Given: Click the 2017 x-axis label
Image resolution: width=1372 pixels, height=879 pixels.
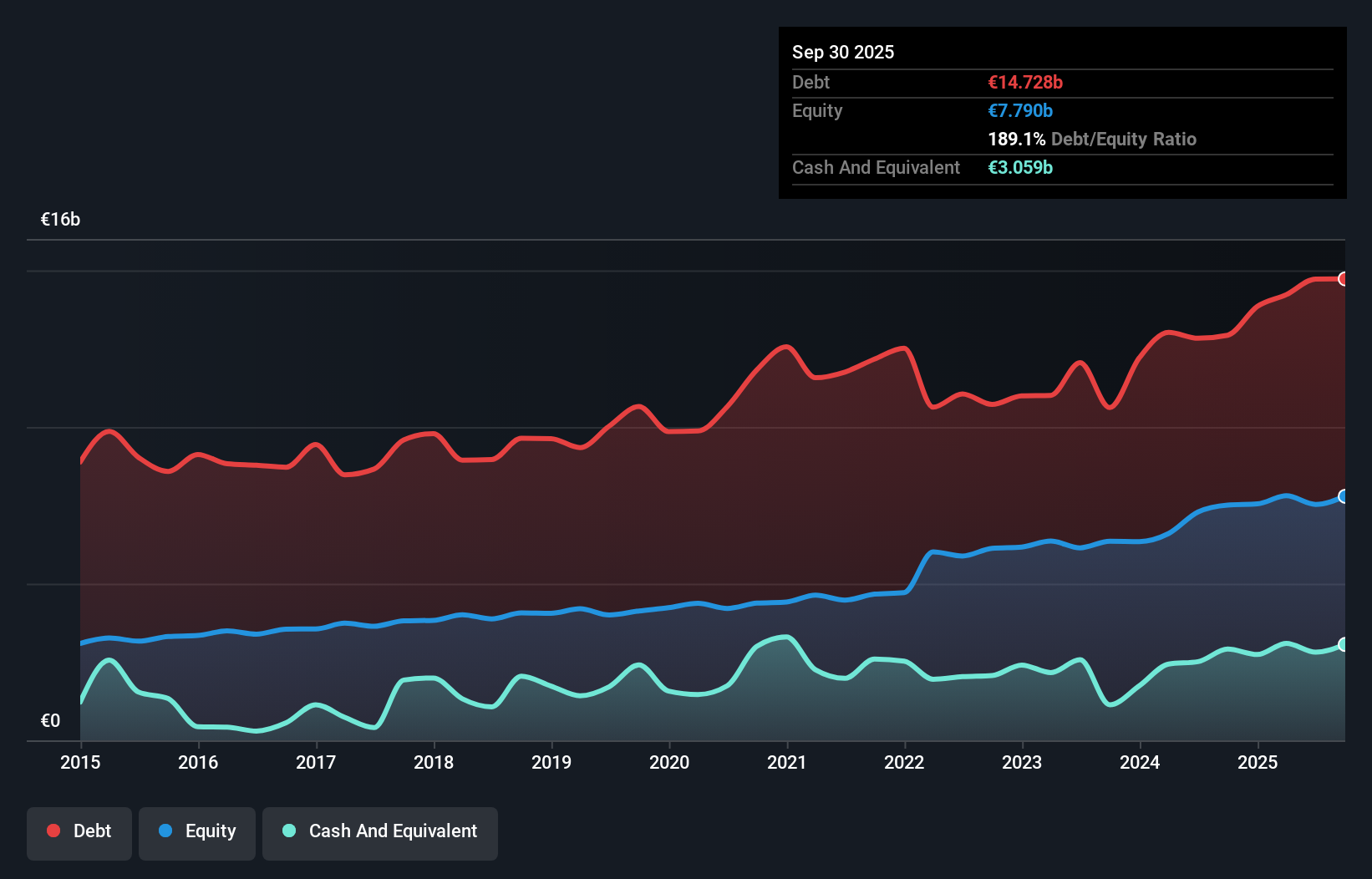Looking at the screenshot, I should [x=316, y=762].
